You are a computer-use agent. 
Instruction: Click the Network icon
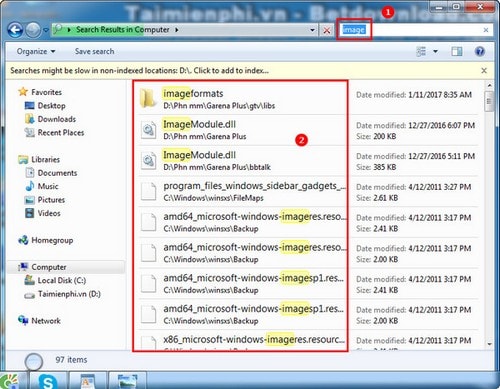(x=23, y=320)
